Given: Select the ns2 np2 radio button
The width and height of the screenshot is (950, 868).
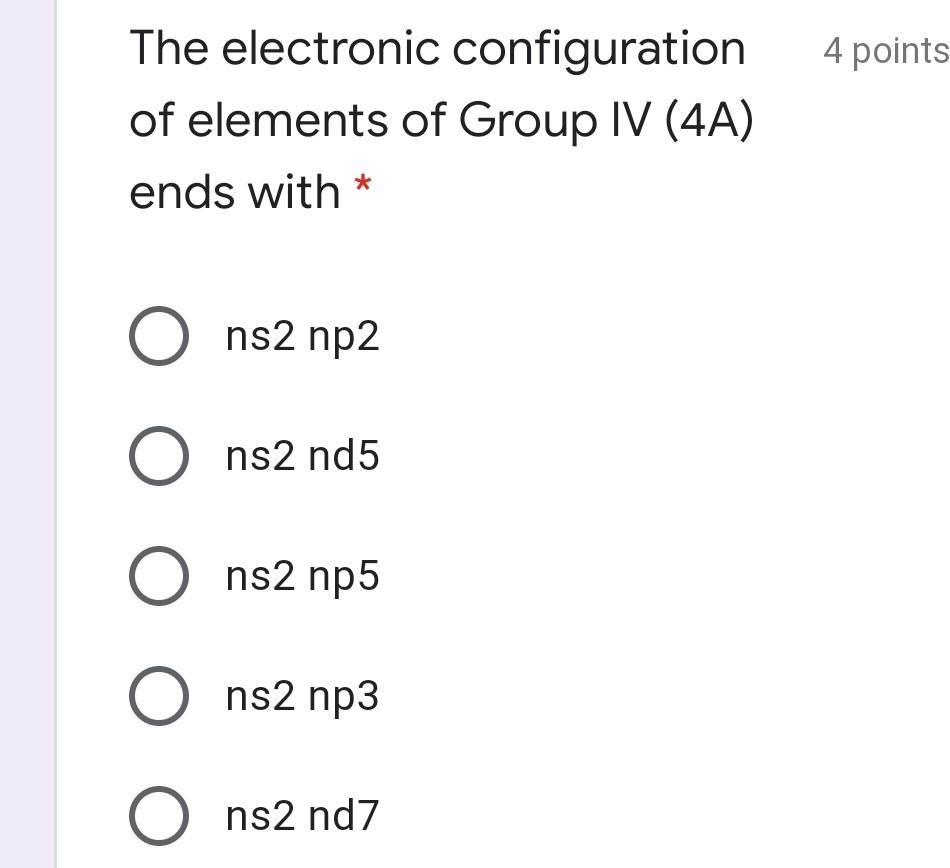Looking at the screenshot, I should click(x=159, y=336).
